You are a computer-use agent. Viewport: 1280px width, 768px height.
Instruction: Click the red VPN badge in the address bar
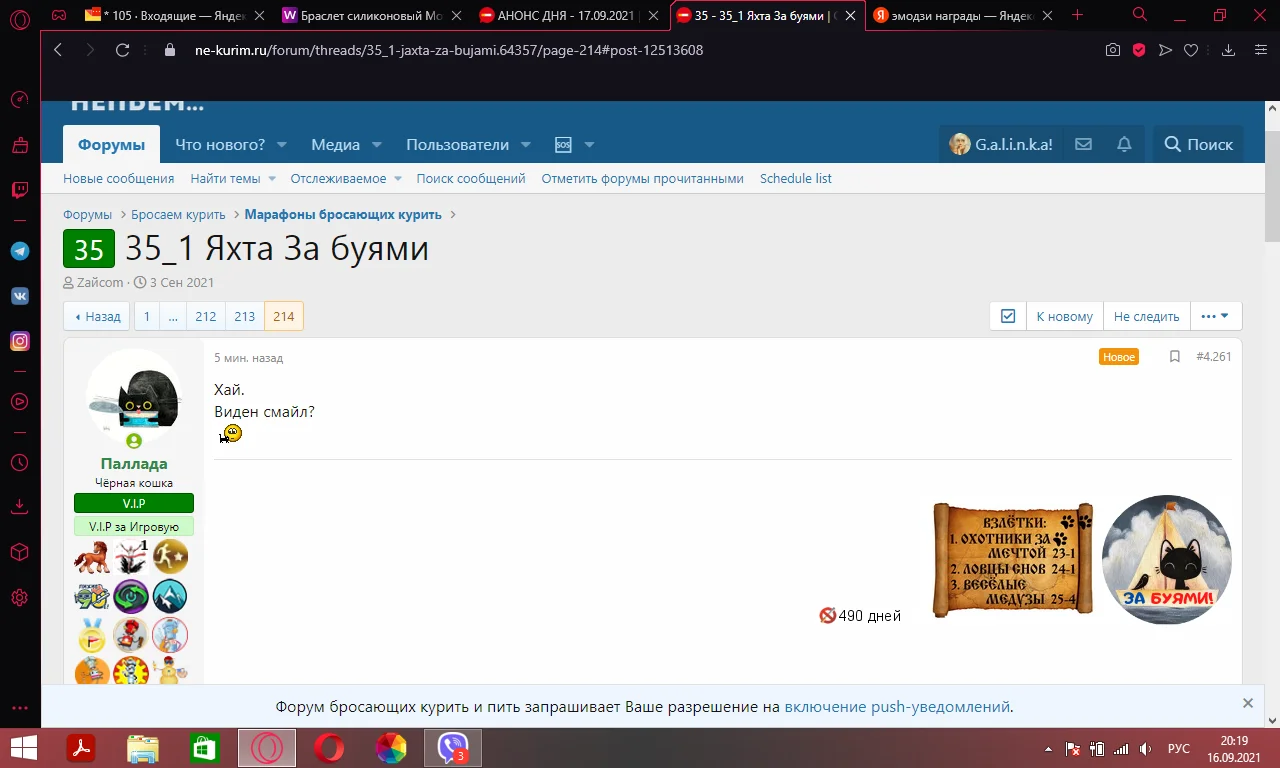tap(1139, 49)
